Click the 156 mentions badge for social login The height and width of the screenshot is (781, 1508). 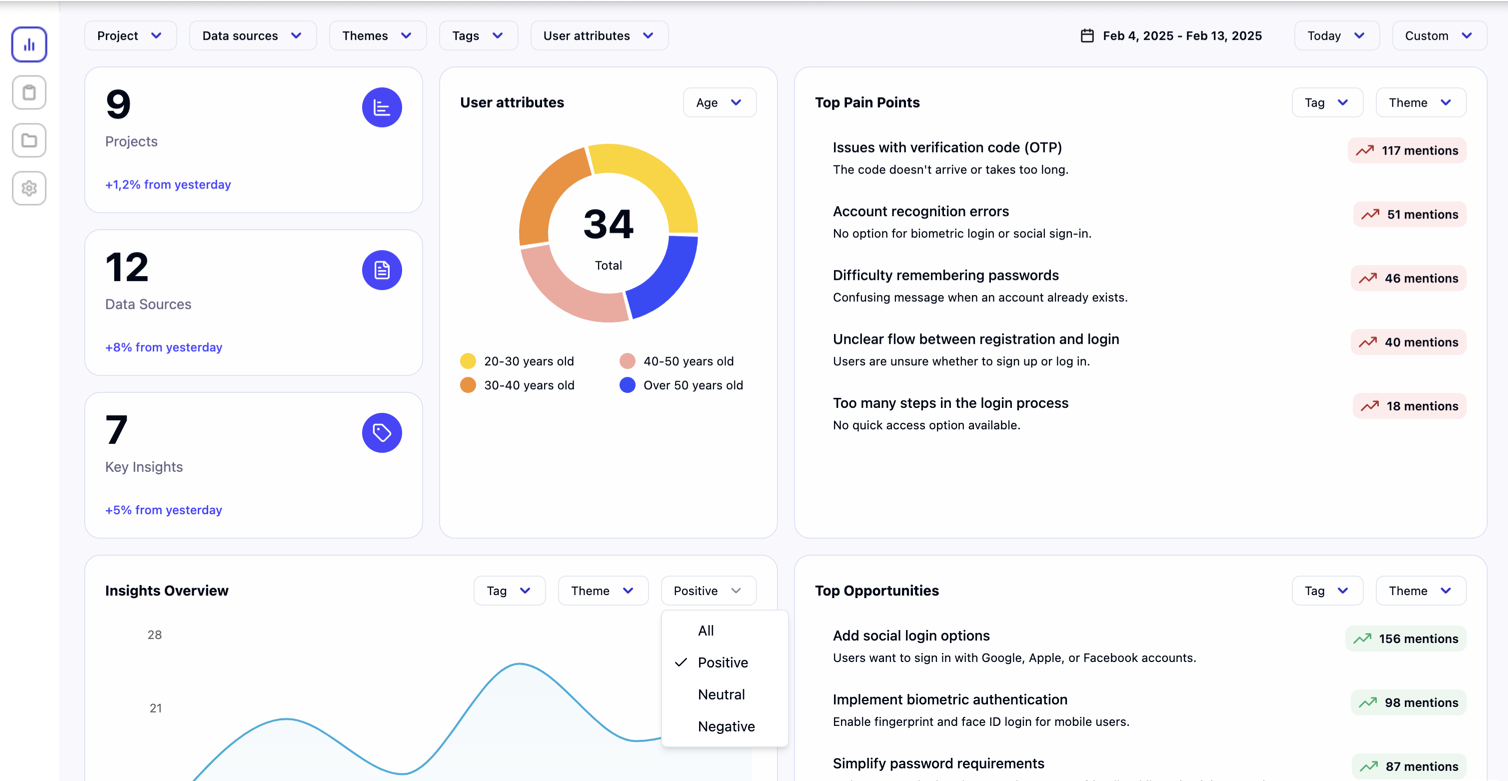[1406, 638]
